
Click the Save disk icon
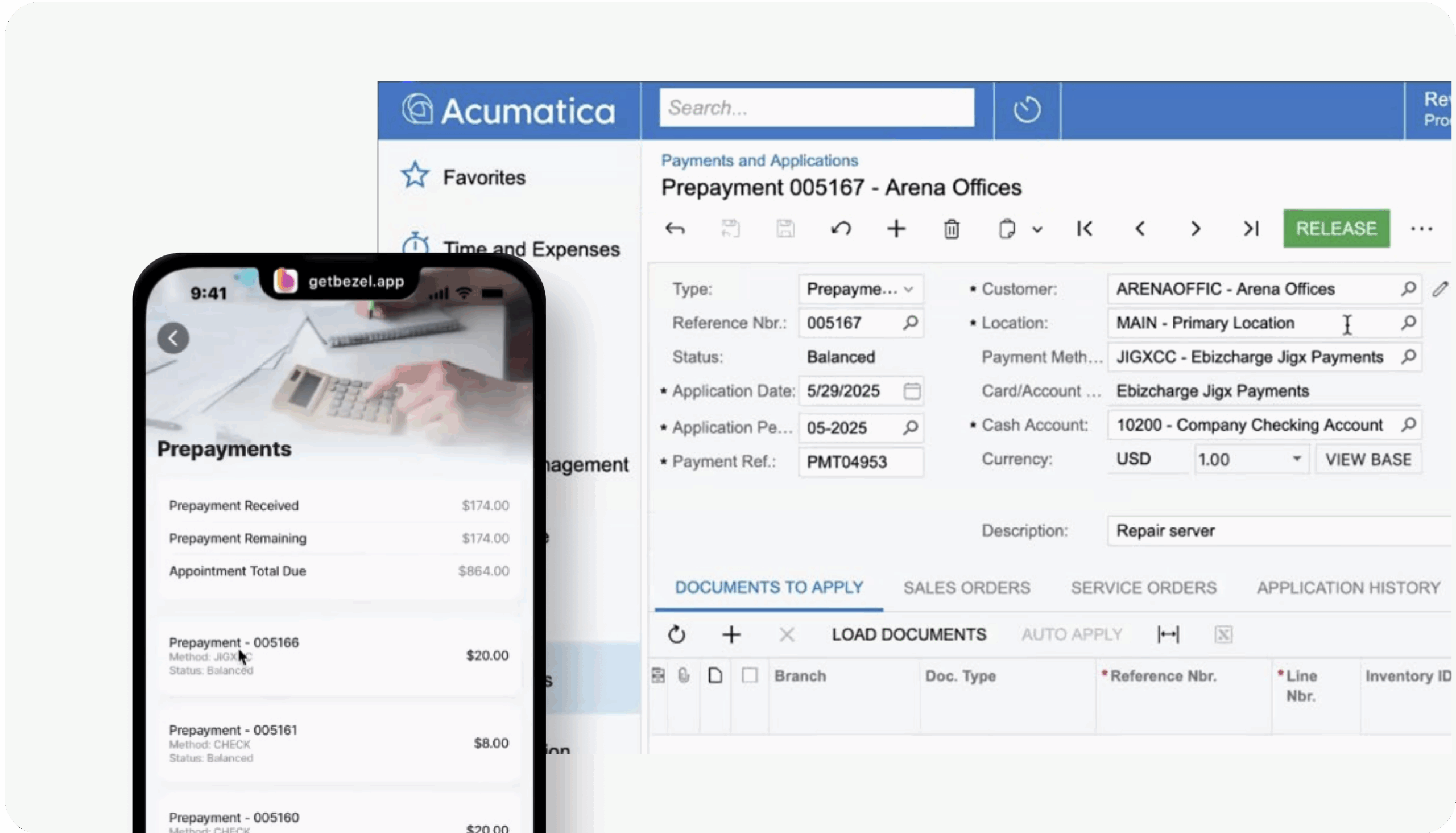[x=785, y=229]
